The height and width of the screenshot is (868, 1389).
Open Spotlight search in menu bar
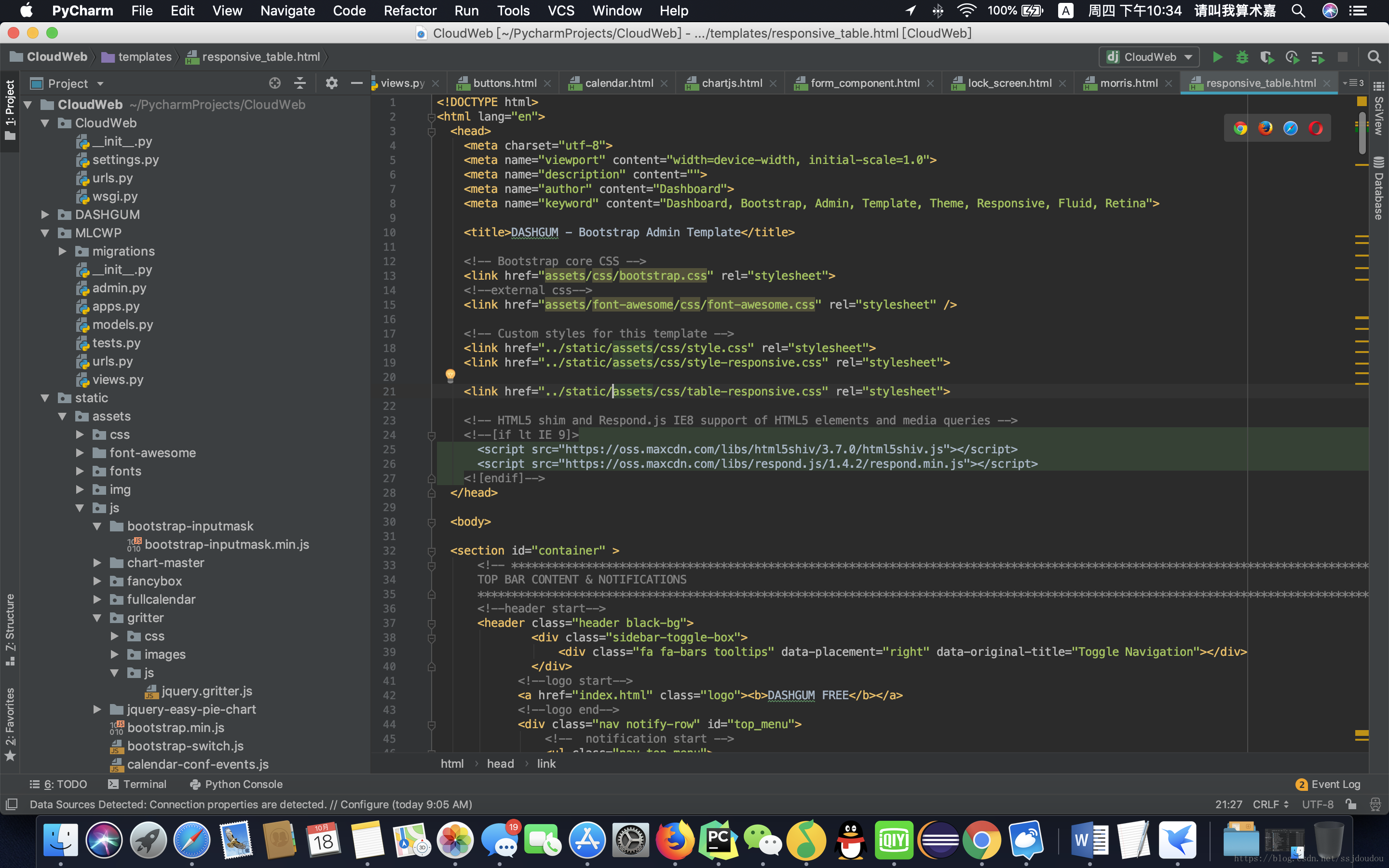[x=1298, y=11]
